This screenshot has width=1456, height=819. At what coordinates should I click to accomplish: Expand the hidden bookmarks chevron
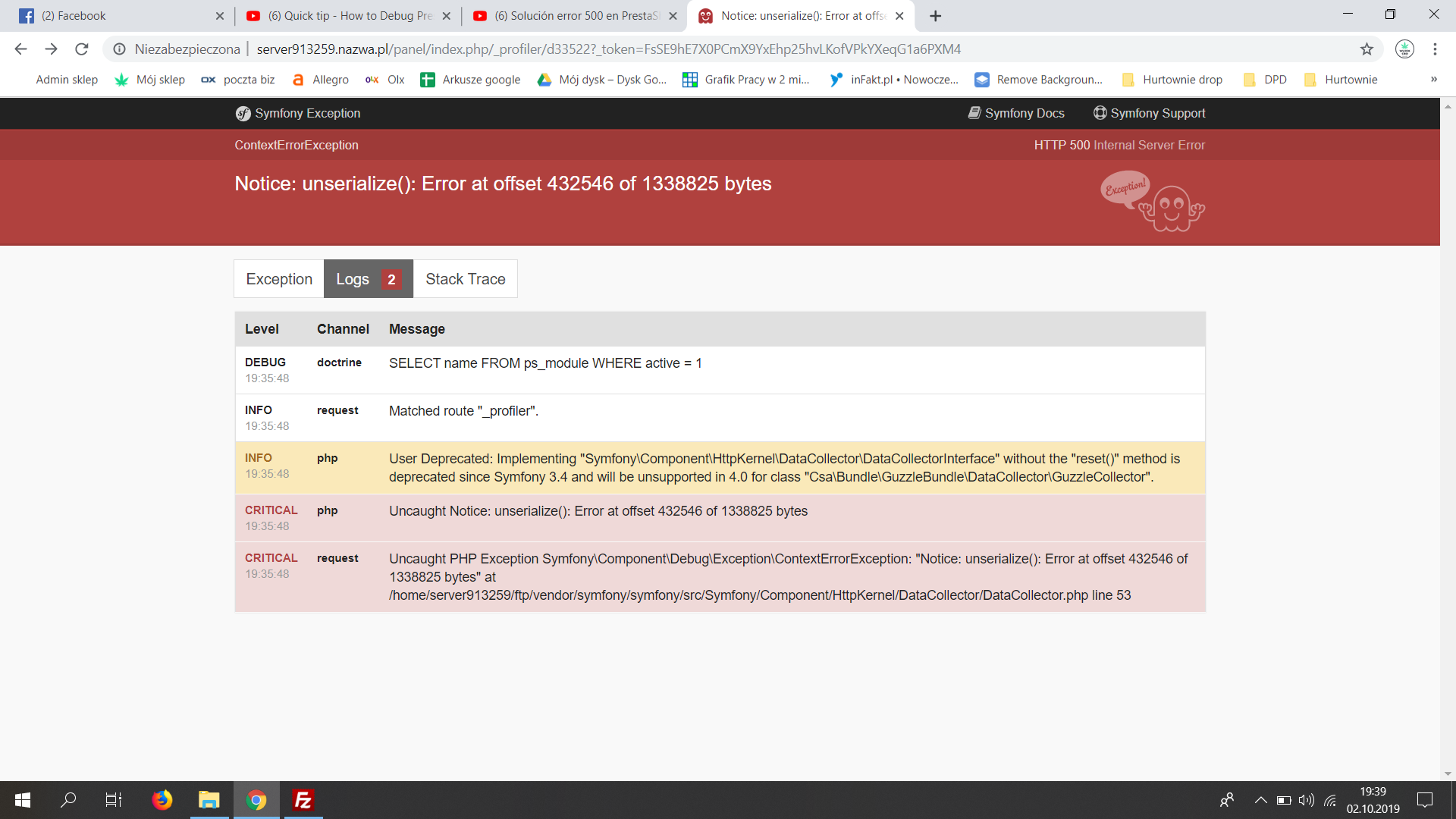[1433, 80]
